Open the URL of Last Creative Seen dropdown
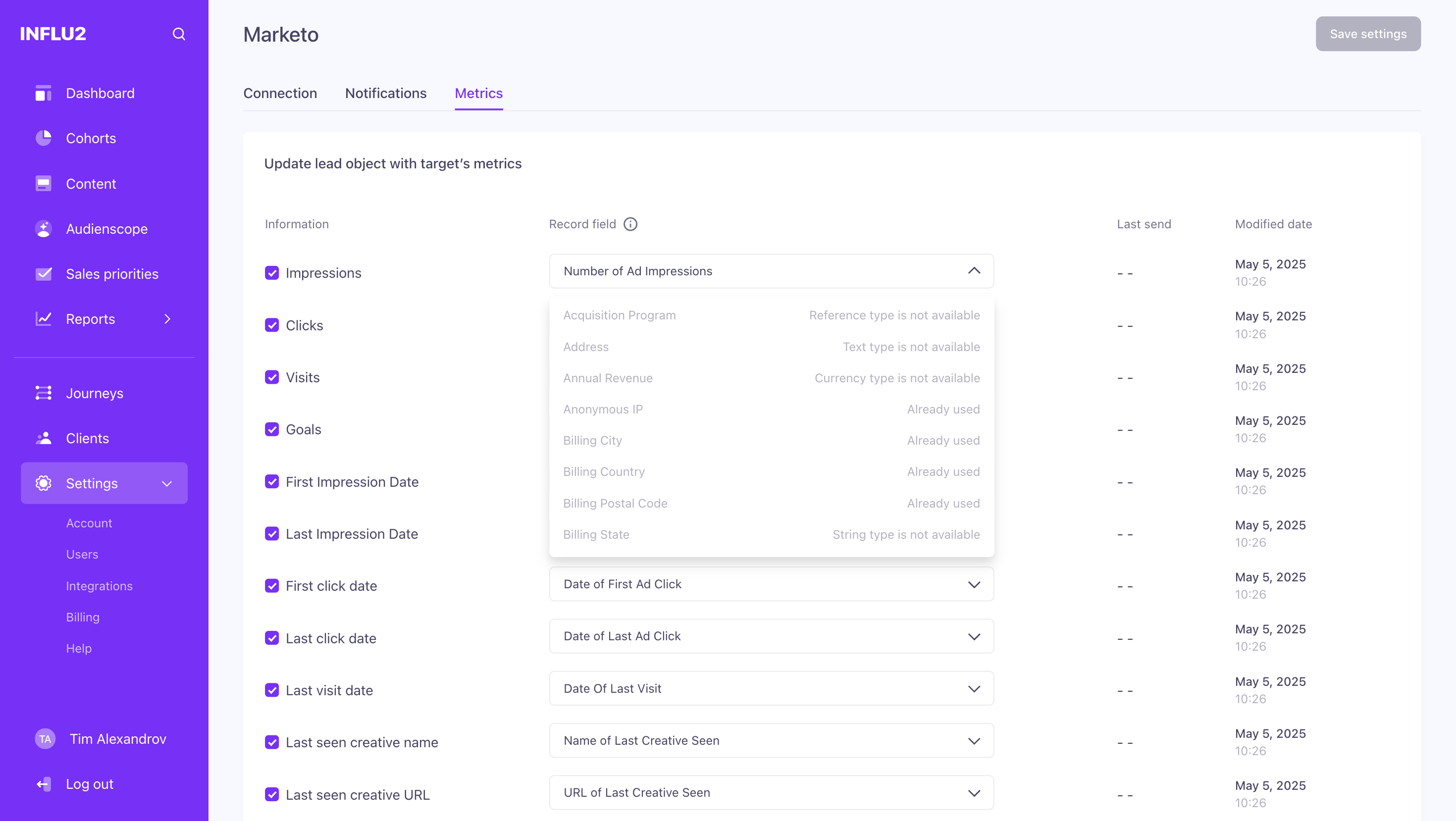Image resolution: width=1456 pixels, height=821 pixels. 772,793
